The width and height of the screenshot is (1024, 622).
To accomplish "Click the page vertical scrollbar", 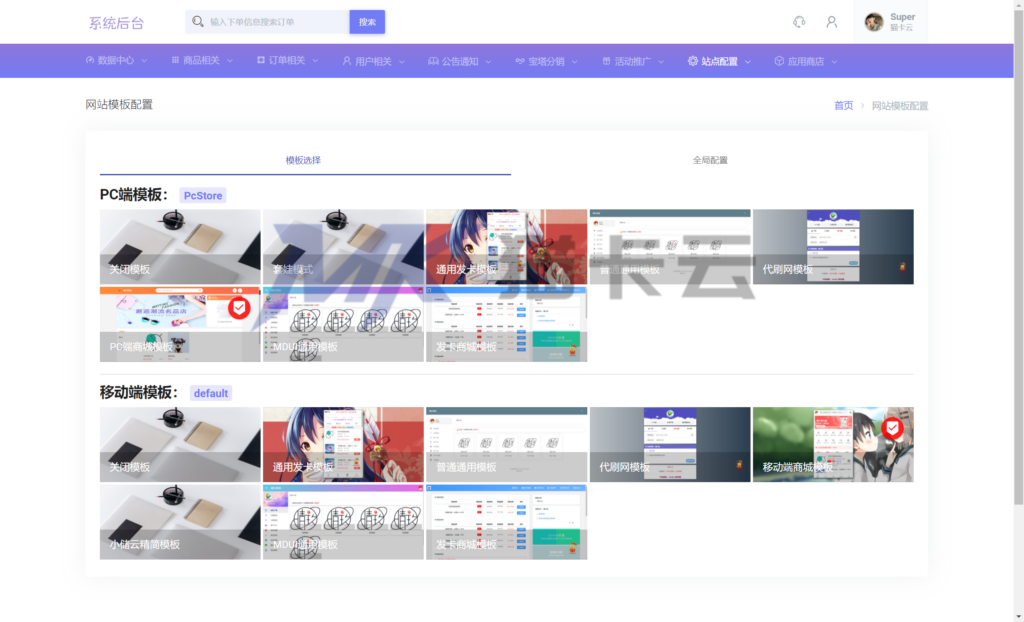I will coord(1018,255).
